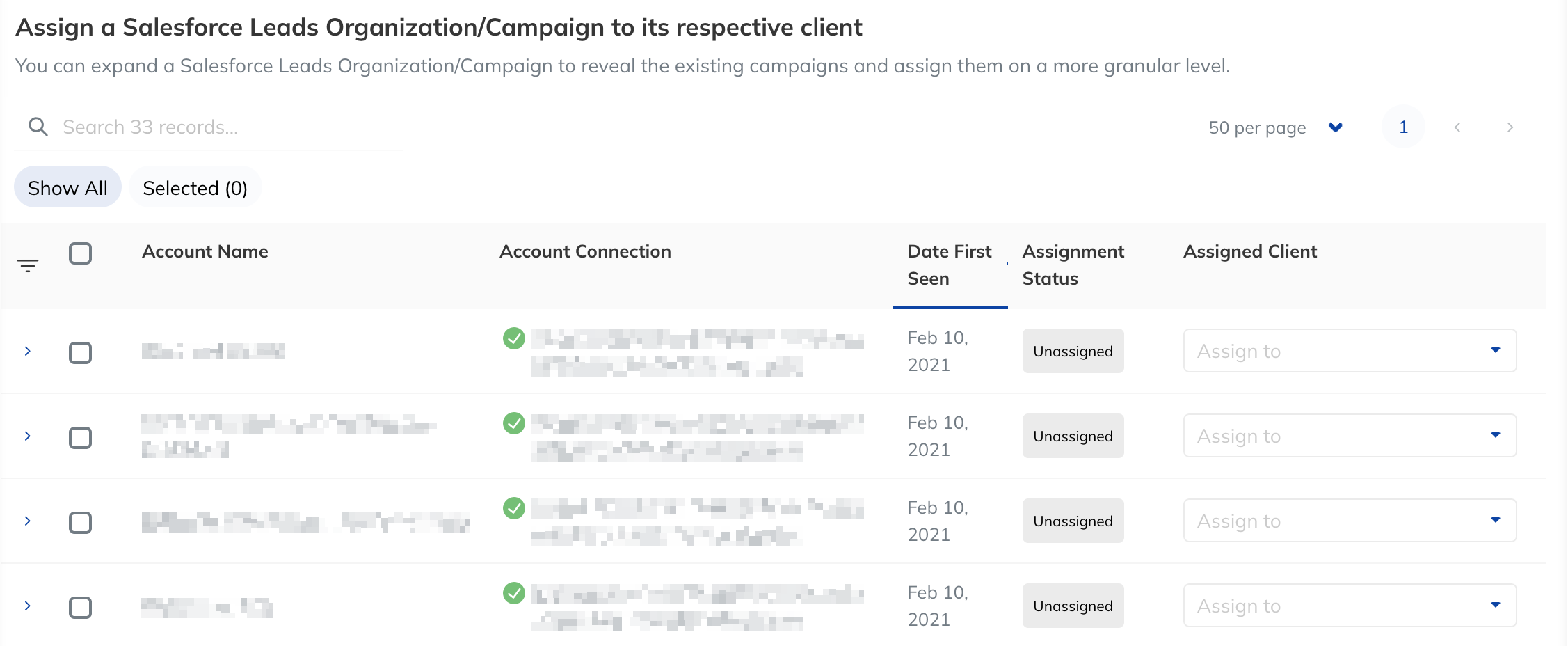The height and width of the screenshot is (646, 1568).
Task: Sort by Date First Seen column
Action: pos(950,265)
